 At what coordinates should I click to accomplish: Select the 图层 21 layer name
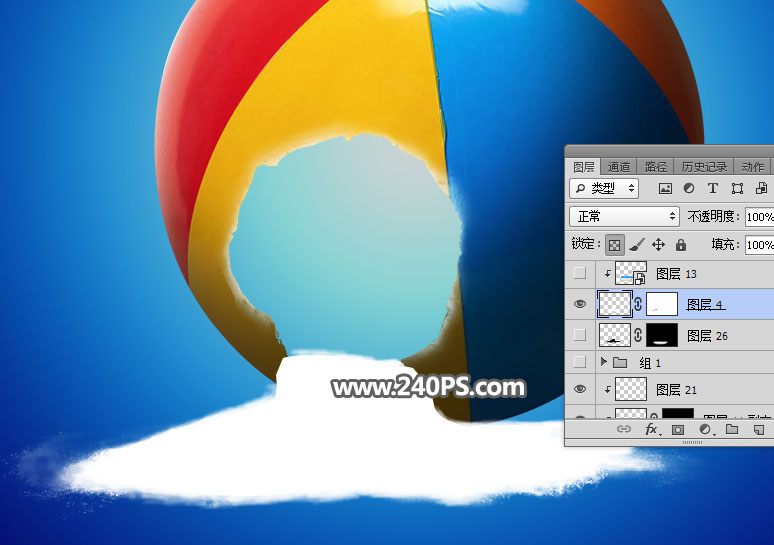point(676,390)
